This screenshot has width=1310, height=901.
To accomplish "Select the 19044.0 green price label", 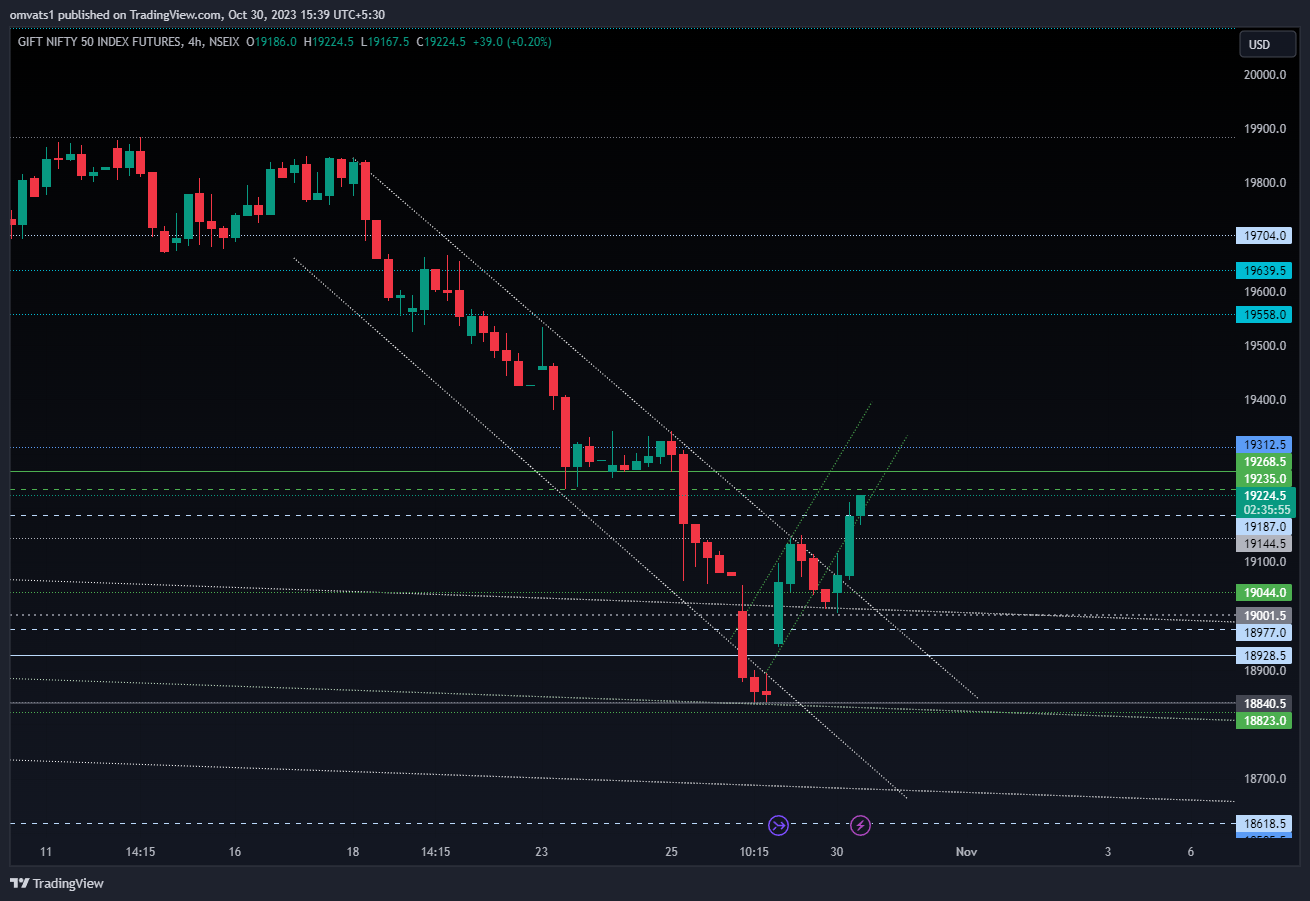I will [1264, 592].
